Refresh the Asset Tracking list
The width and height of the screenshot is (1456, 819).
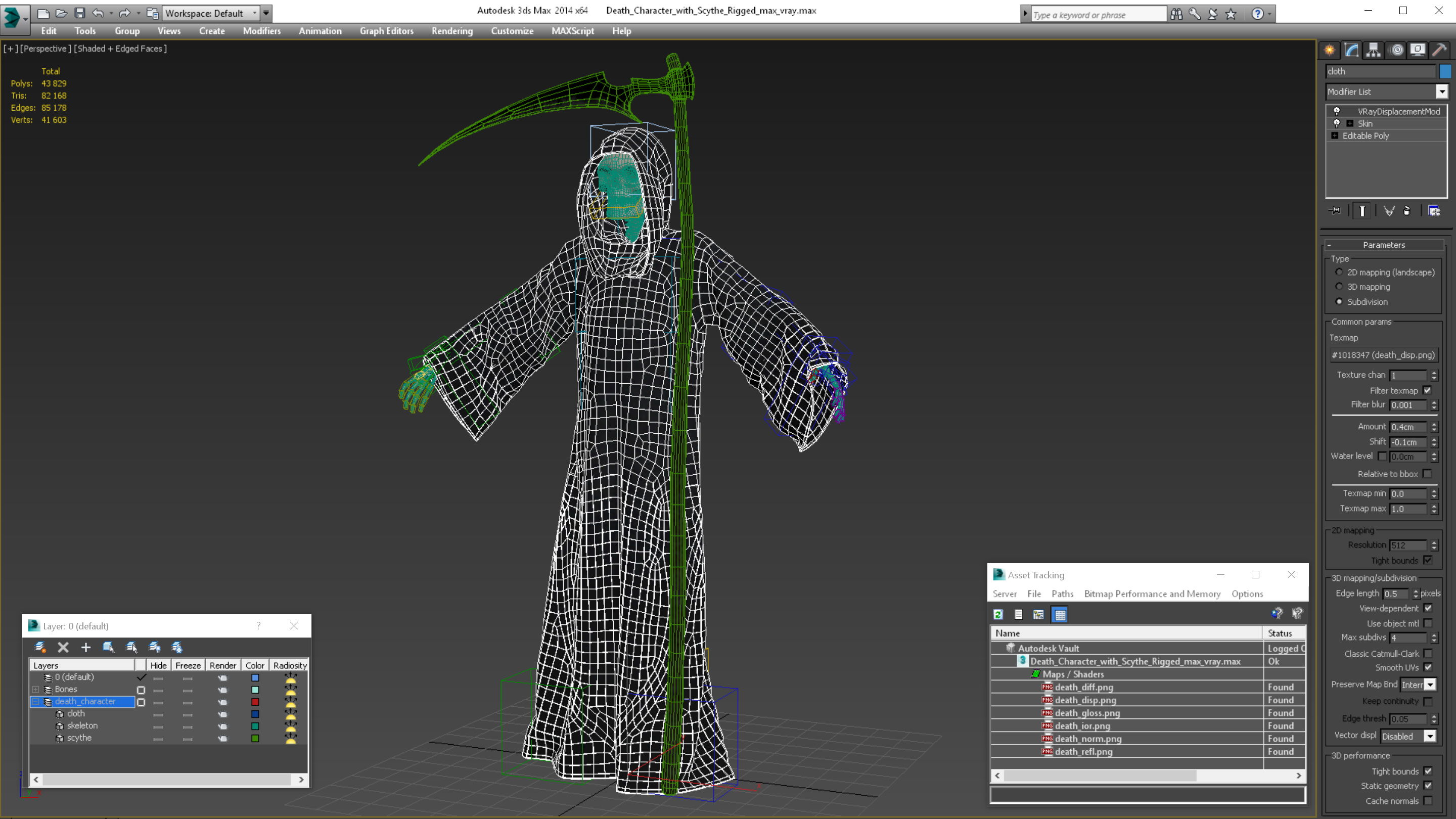[x=998, y=614]
